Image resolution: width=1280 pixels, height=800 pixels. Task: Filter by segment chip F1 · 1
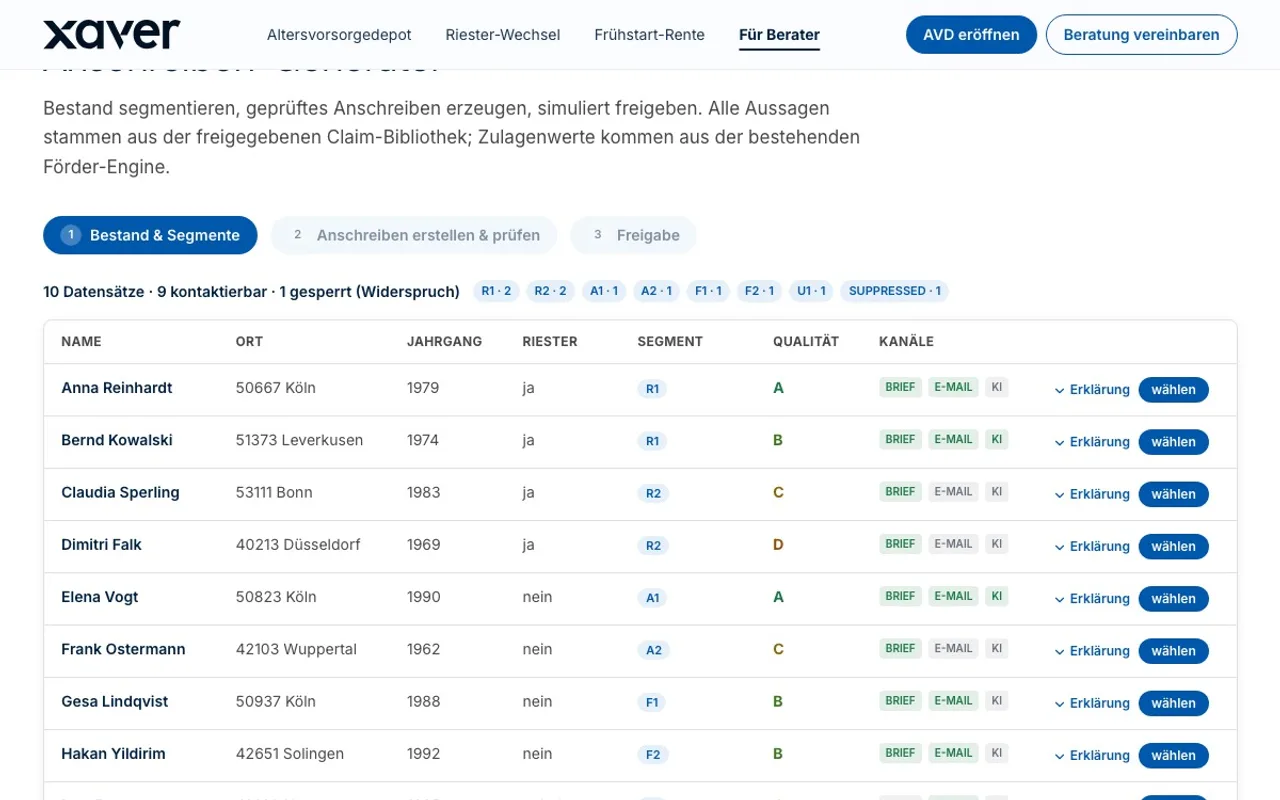pos(708,291)
